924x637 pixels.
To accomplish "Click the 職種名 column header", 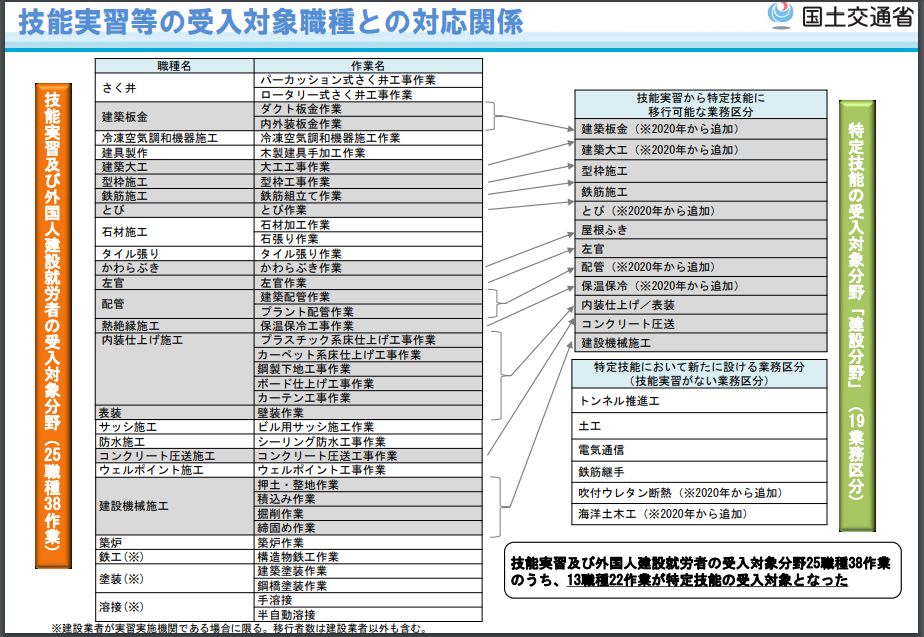I will click(x=174, y=65).
